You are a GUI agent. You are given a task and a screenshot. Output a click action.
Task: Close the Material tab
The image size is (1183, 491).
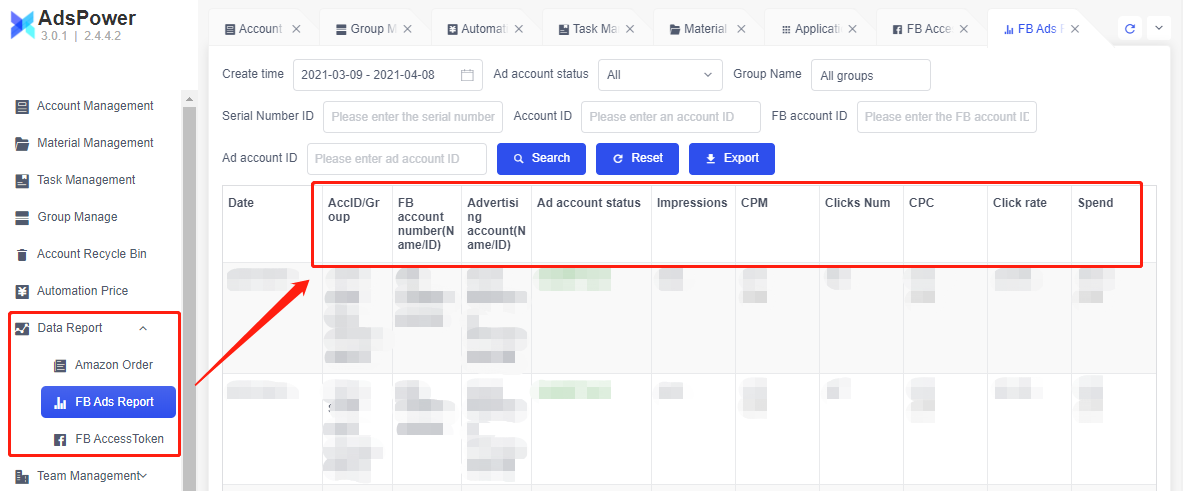coord(741,29)
